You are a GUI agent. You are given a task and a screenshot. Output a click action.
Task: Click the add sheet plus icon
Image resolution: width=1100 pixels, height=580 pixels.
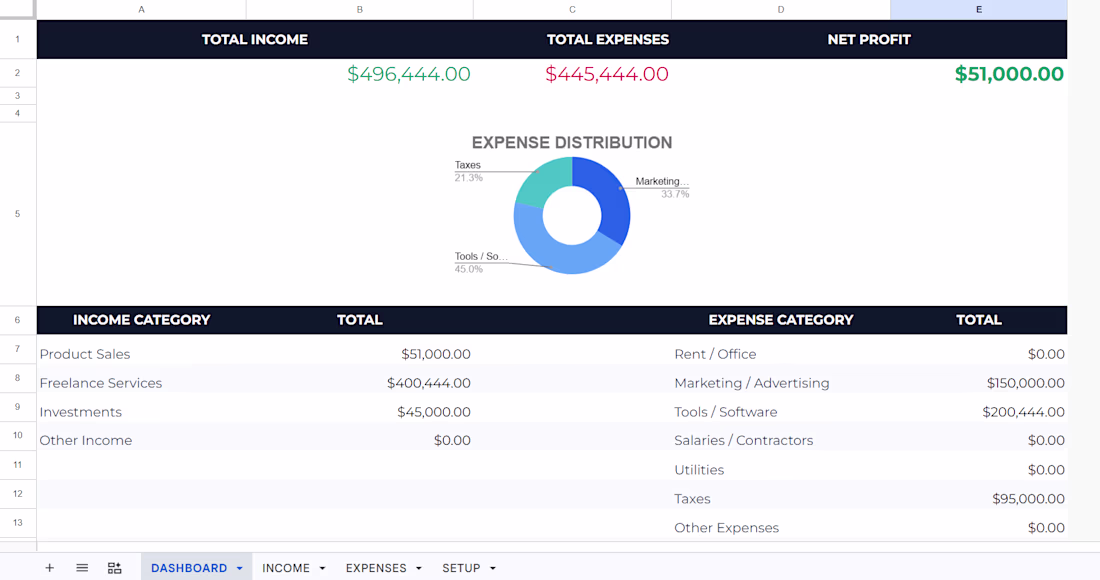tap(49, 567)
